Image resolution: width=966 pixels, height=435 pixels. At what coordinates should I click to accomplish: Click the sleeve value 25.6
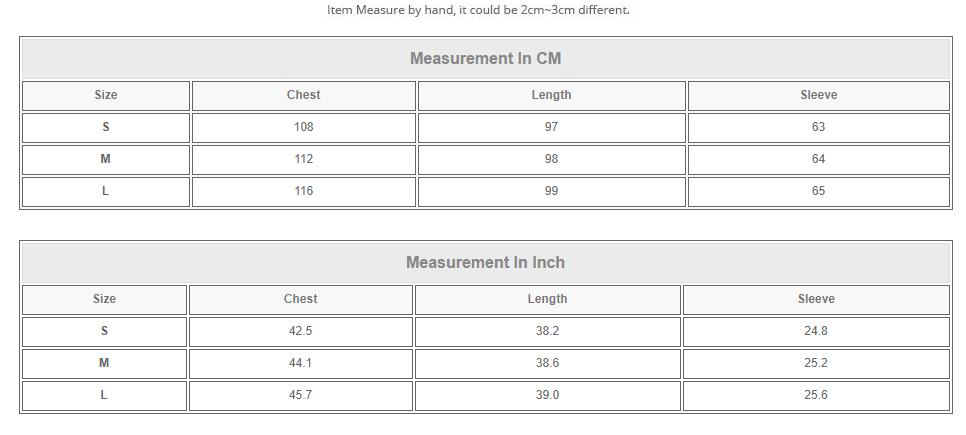point(816,395)
